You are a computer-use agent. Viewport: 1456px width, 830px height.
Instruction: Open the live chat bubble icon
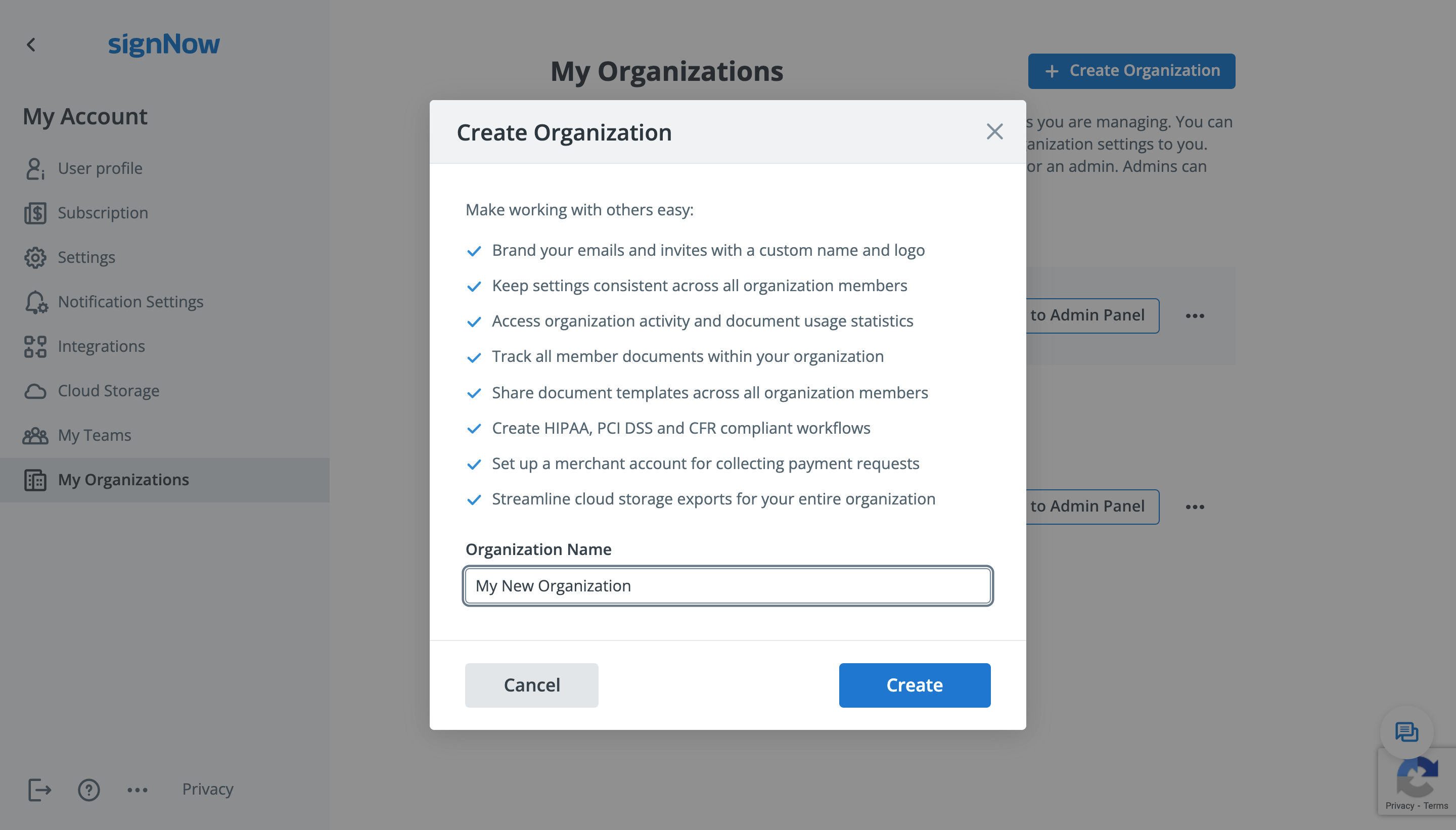click(x=1406, y=732)
